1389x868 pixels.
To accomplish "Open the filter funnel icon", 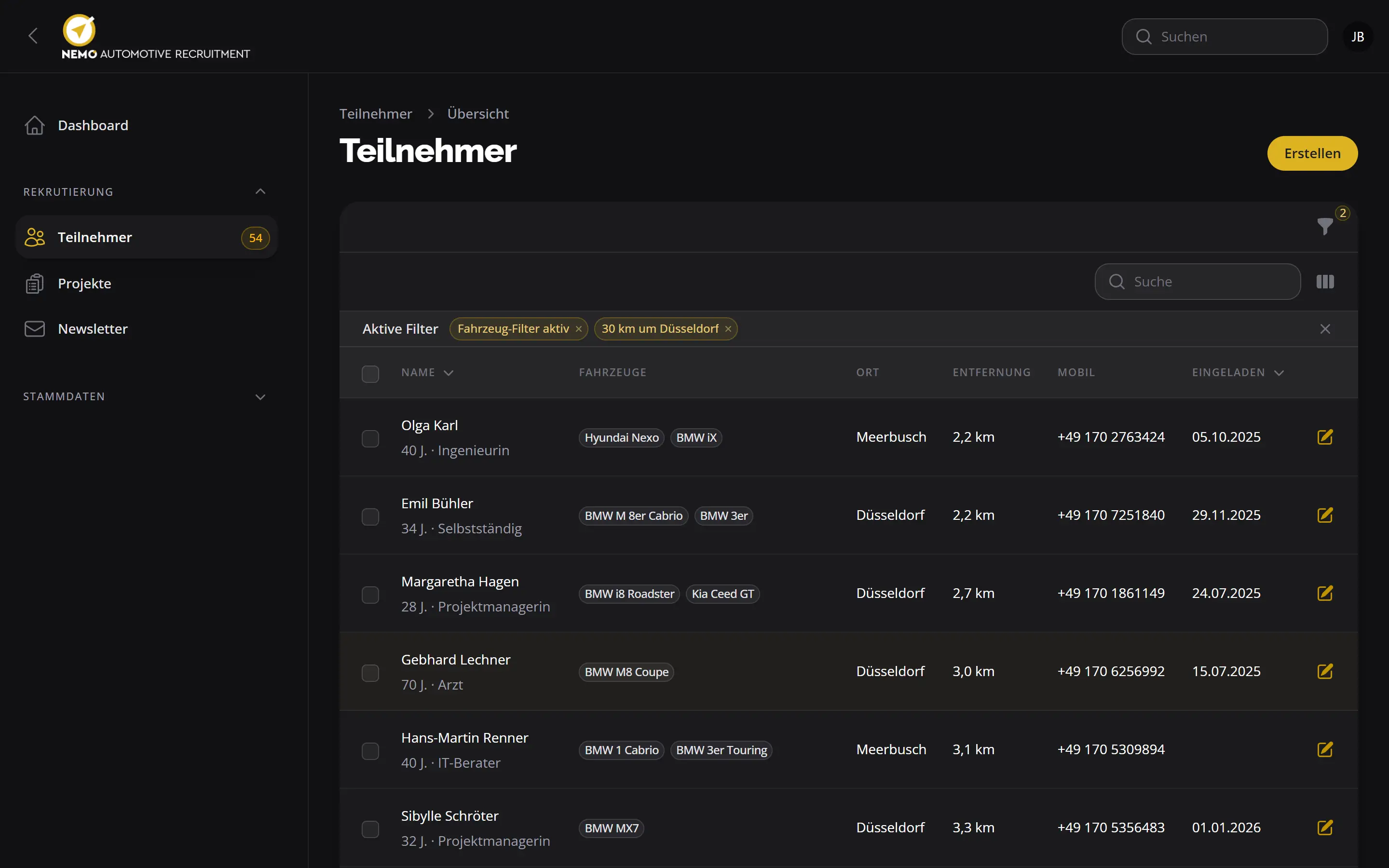I will click(x=1325, y=226).
